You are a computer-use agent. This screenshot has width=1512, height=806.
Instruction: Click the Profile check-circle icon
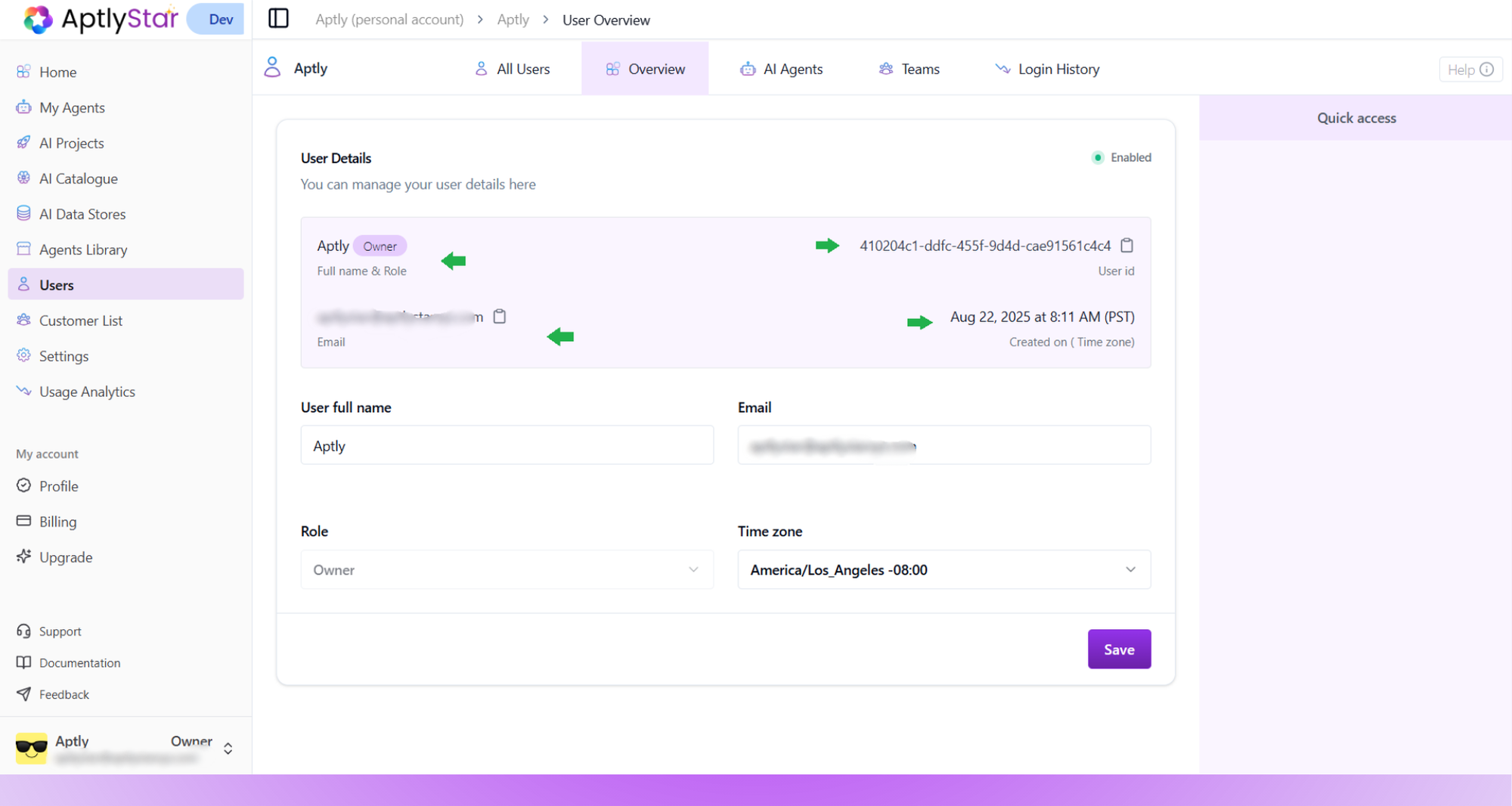click(23, 486)
